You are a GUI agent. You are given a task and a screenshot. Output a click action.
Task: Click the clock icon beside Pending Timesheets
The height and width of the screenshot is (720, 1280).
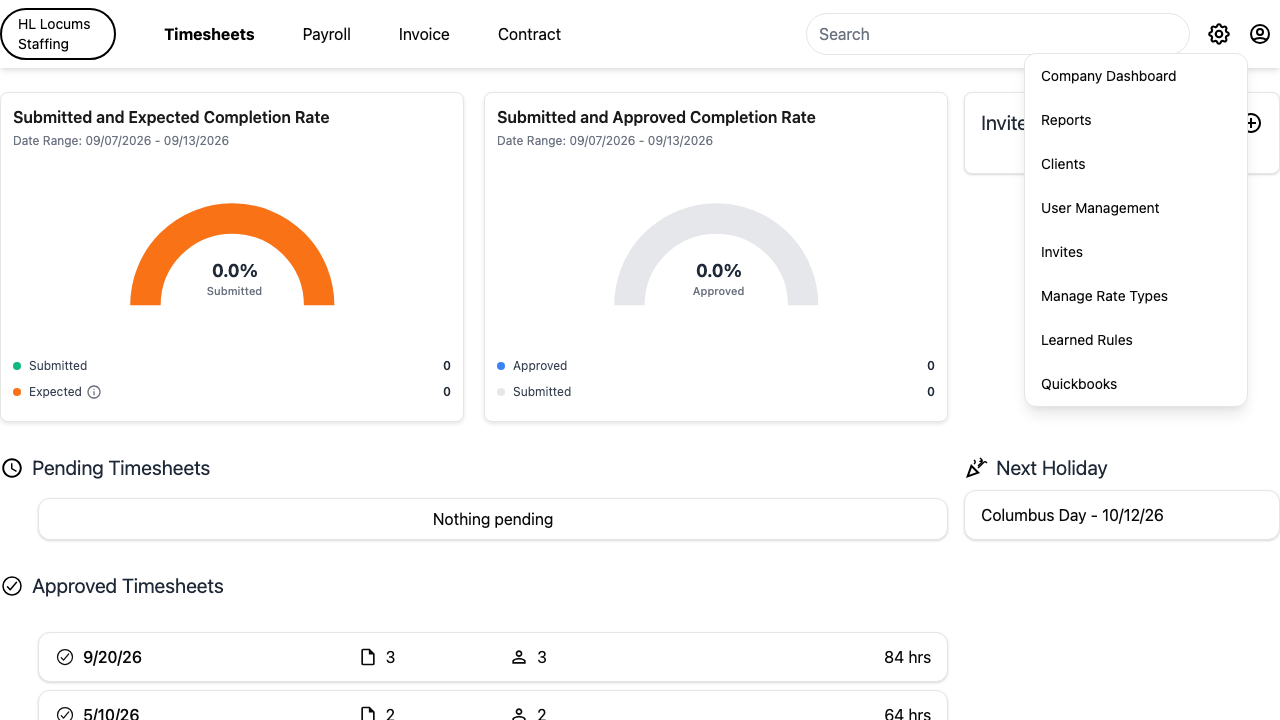12,468
